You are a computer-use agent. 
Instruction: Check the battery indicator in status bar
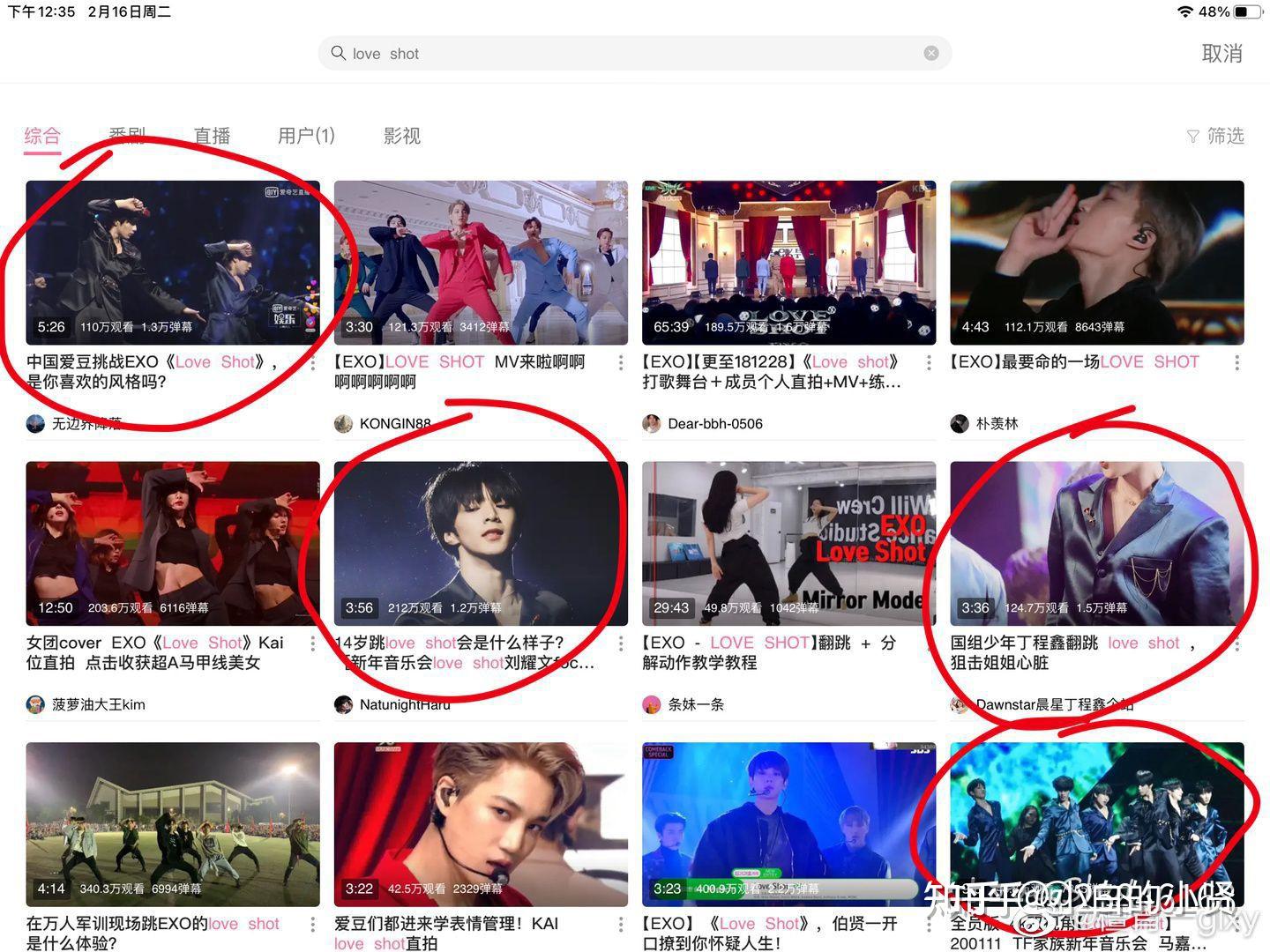click(x=1248, y=11)
